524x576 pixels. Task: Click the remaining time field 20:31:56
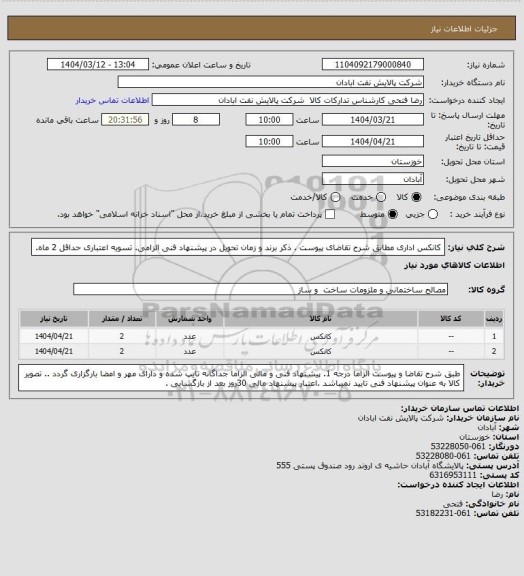click(x=125, y=120)
